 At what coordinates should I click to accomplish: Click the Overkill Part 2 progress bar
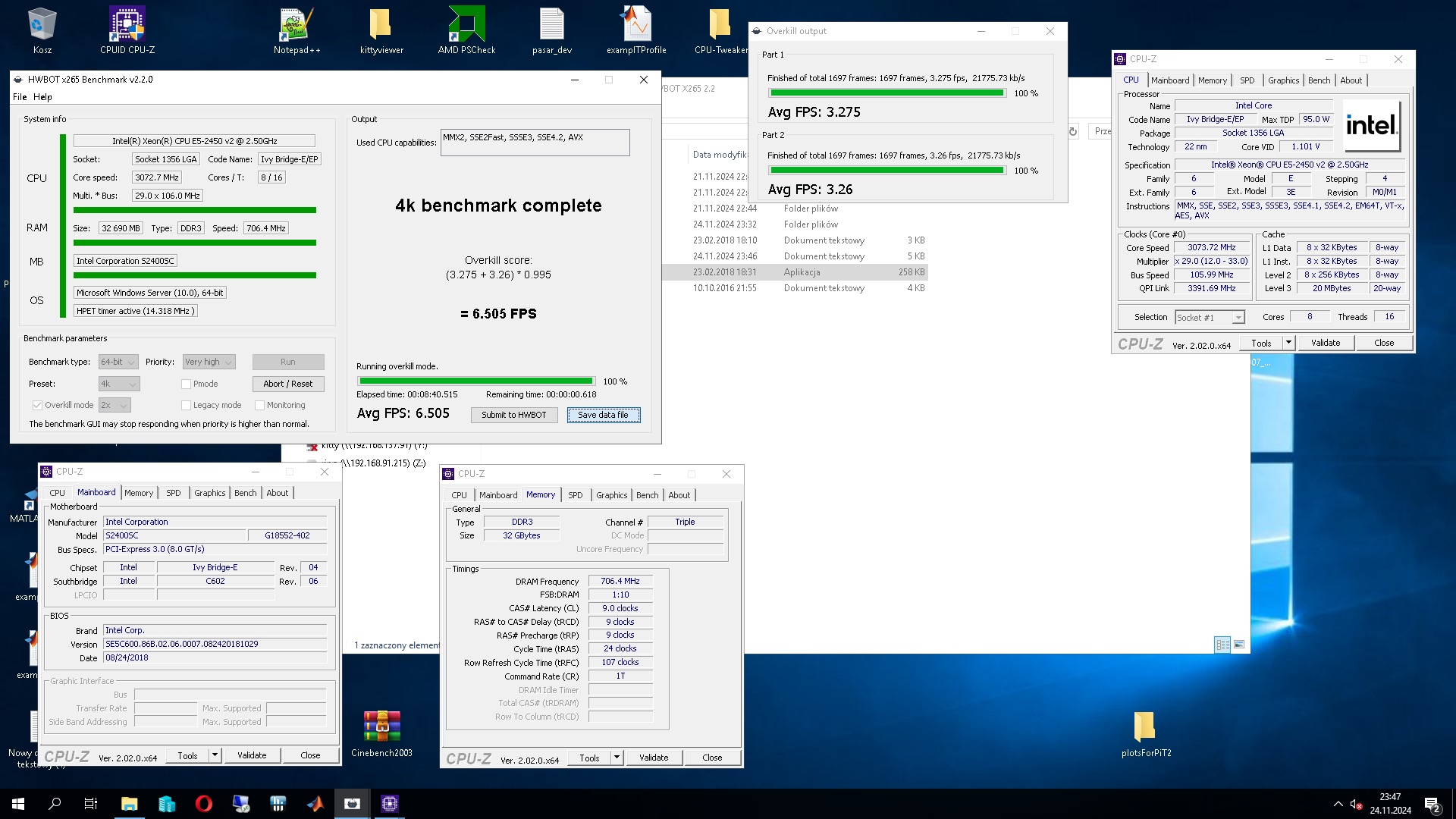point(887,171)
